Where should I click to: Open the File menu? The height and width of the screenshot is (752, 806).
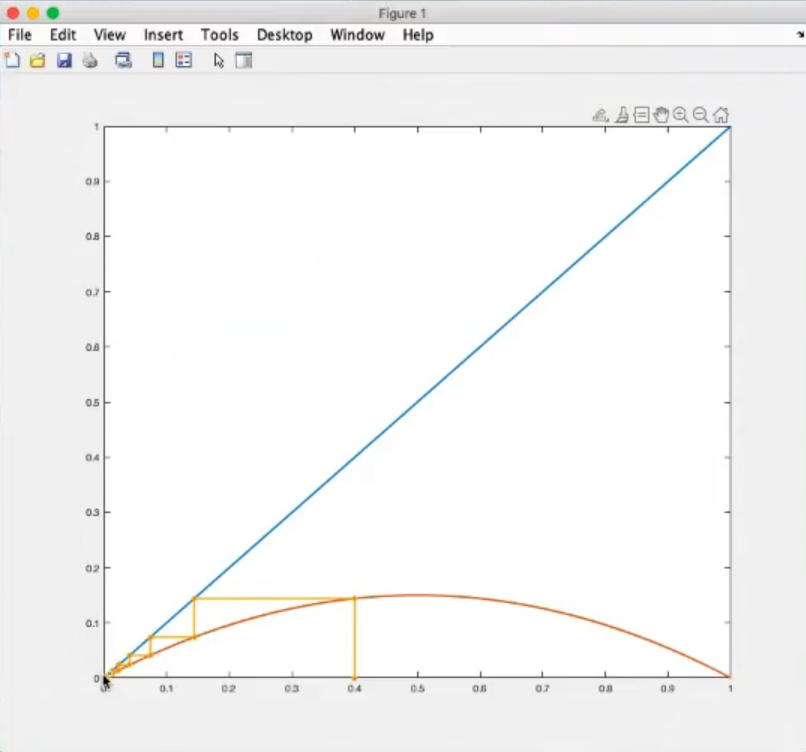tap(20, 35)
